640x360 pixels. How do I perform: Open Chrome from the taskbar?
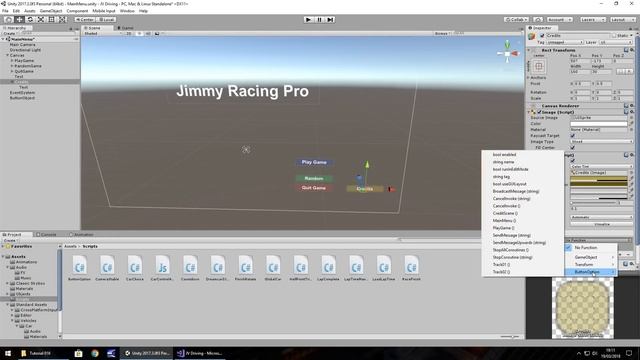pos(95,353)
